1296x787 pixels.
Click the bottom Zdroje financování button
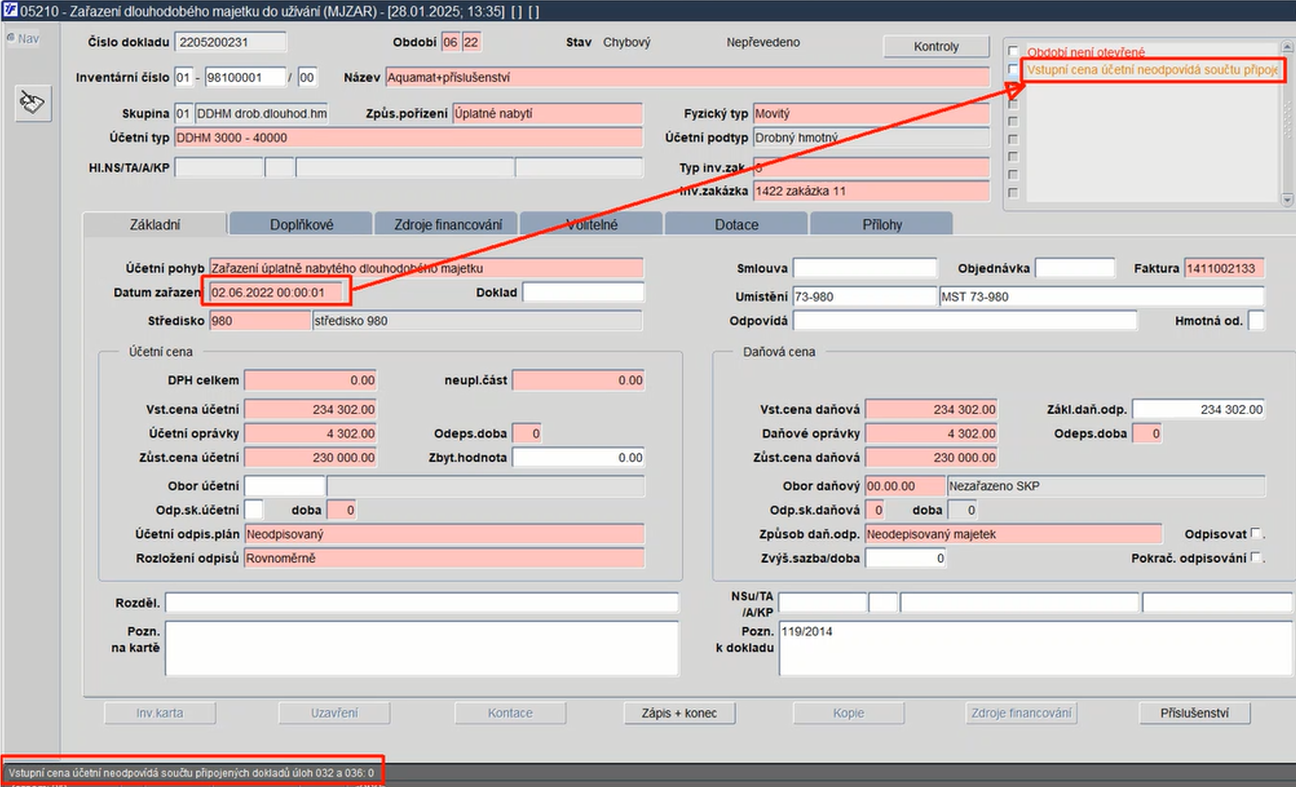[x=1022, y=713]
